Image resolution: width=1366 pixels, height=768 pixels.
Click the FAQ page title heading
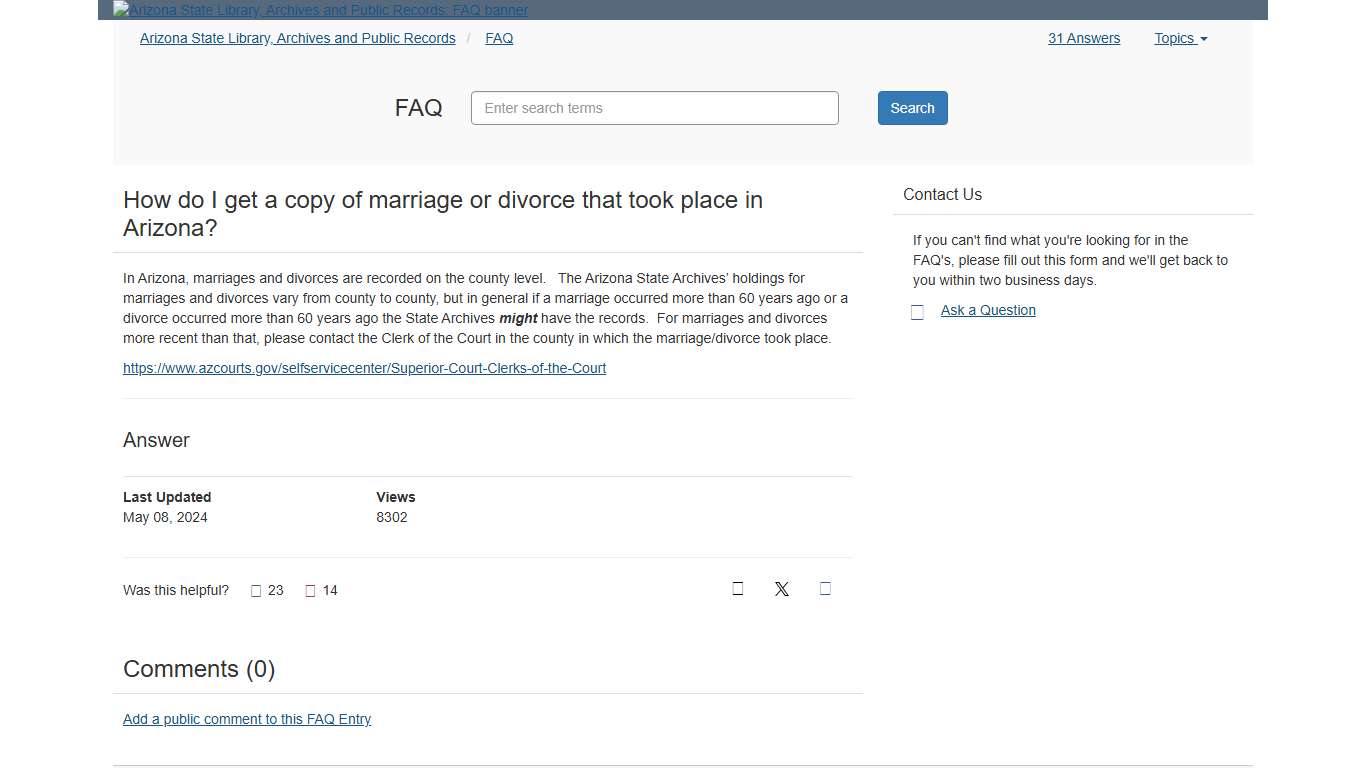click(x=418, y=108)
